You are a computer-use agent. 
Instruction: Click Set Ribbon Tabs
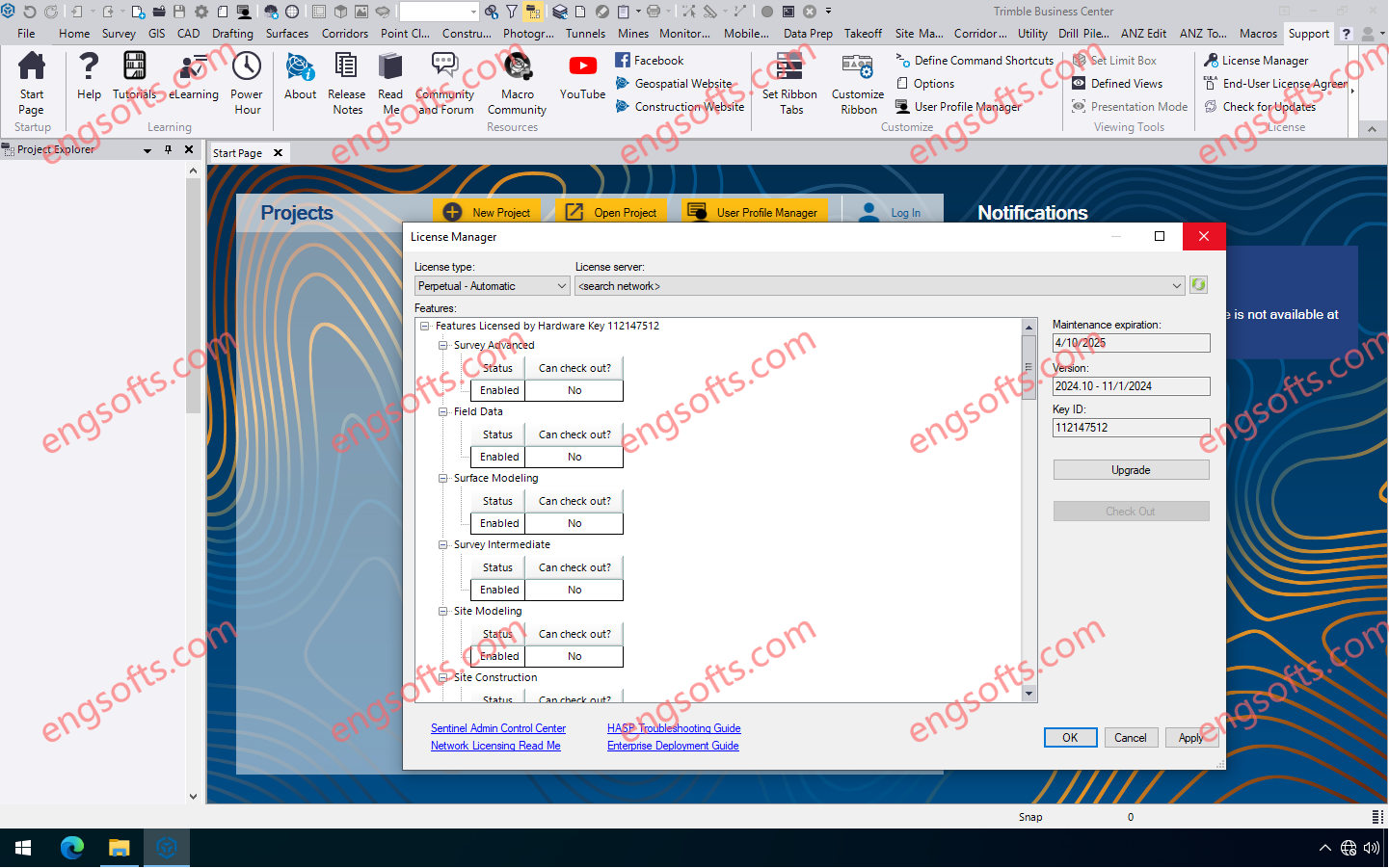coord(789,83)
